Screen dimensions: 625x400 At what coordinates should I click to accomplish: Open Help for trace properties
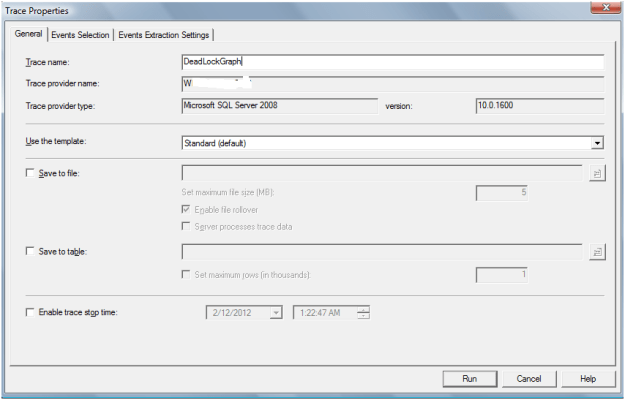click(x=588, y=379)
